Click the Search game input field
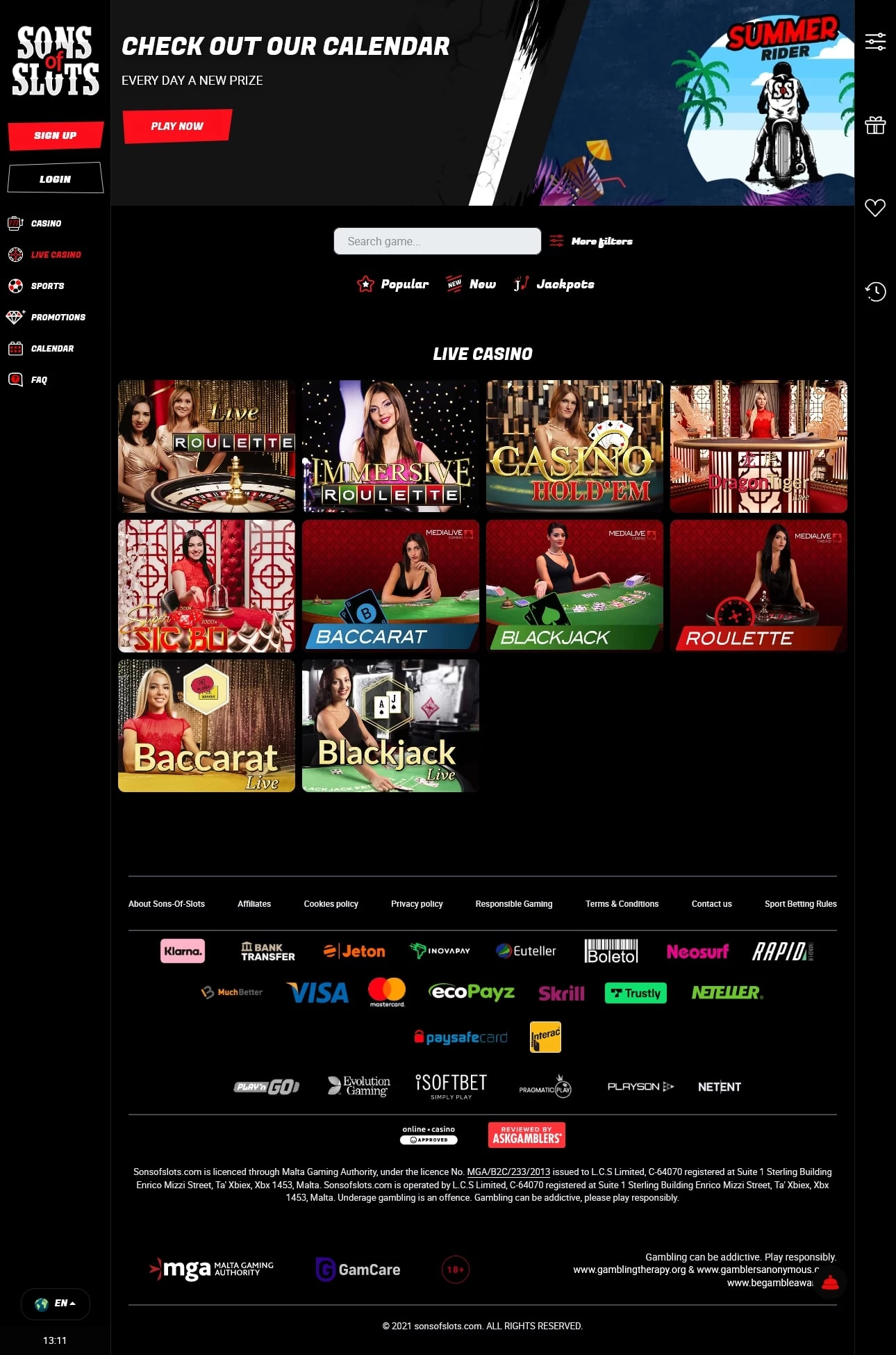This screenshot has height=1355, width=896. pyautogui.click(x=438, y=241)
